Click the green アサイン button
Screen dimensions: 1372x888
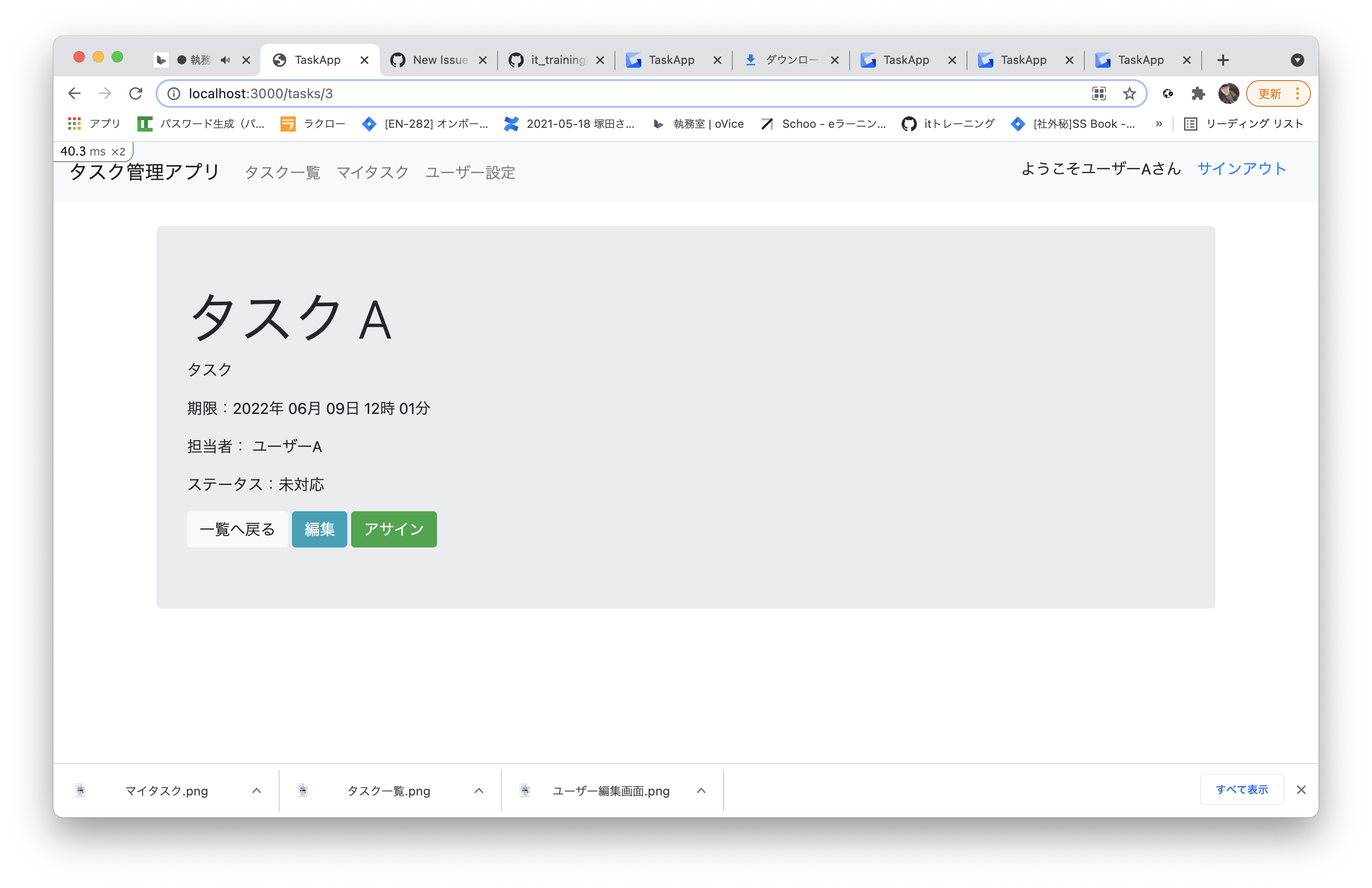coord(394,529)
